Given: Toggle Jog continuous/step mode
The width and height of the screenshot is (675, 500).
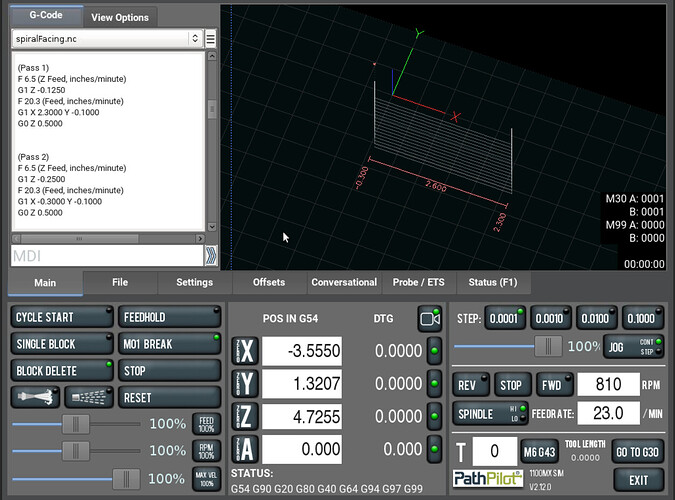Looking at the screenshot, I should click(x=633, y=346).
